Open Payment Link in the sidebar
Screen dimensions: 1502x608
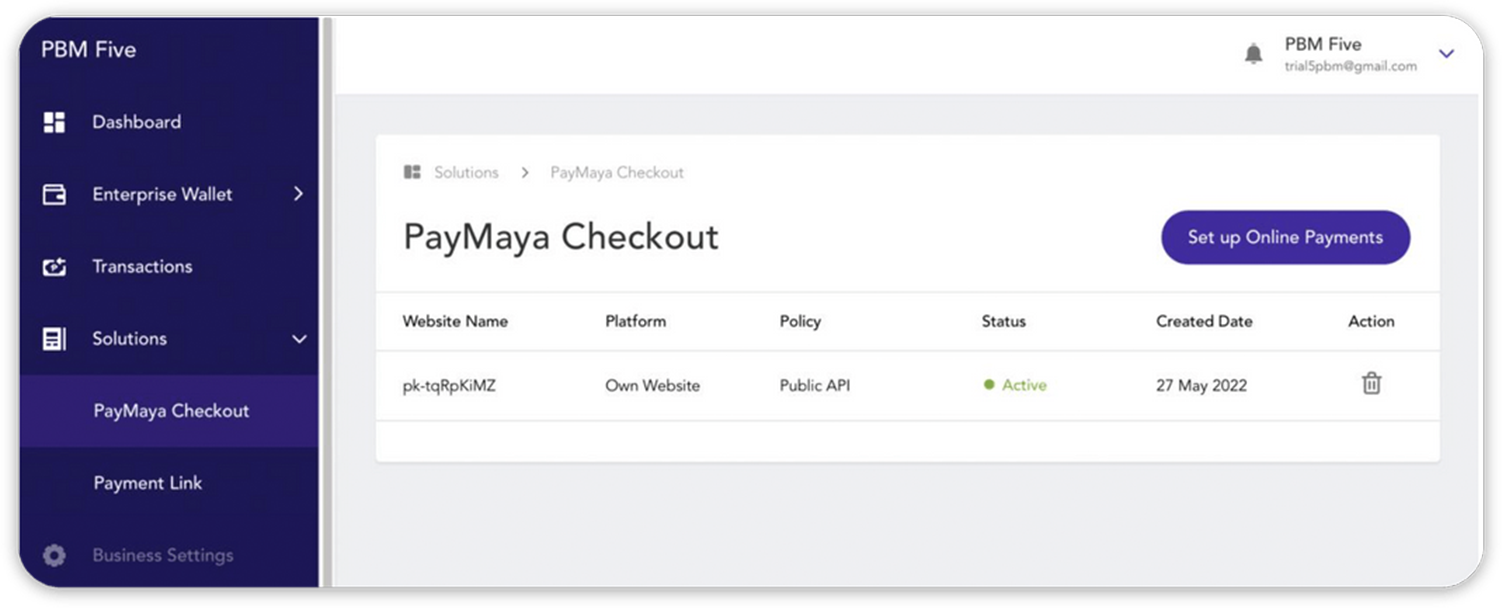(148, 483)
